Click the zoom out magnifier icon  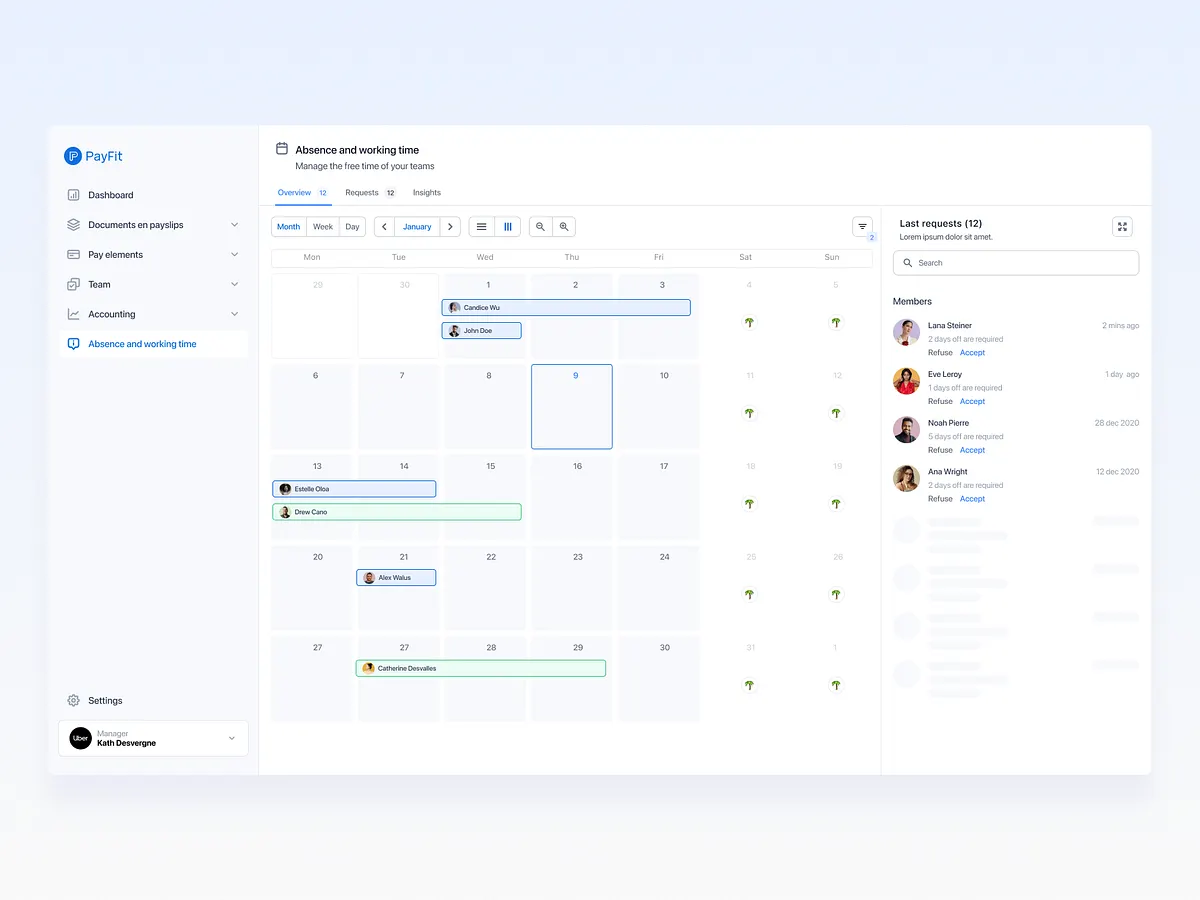(x=539, y=226)
